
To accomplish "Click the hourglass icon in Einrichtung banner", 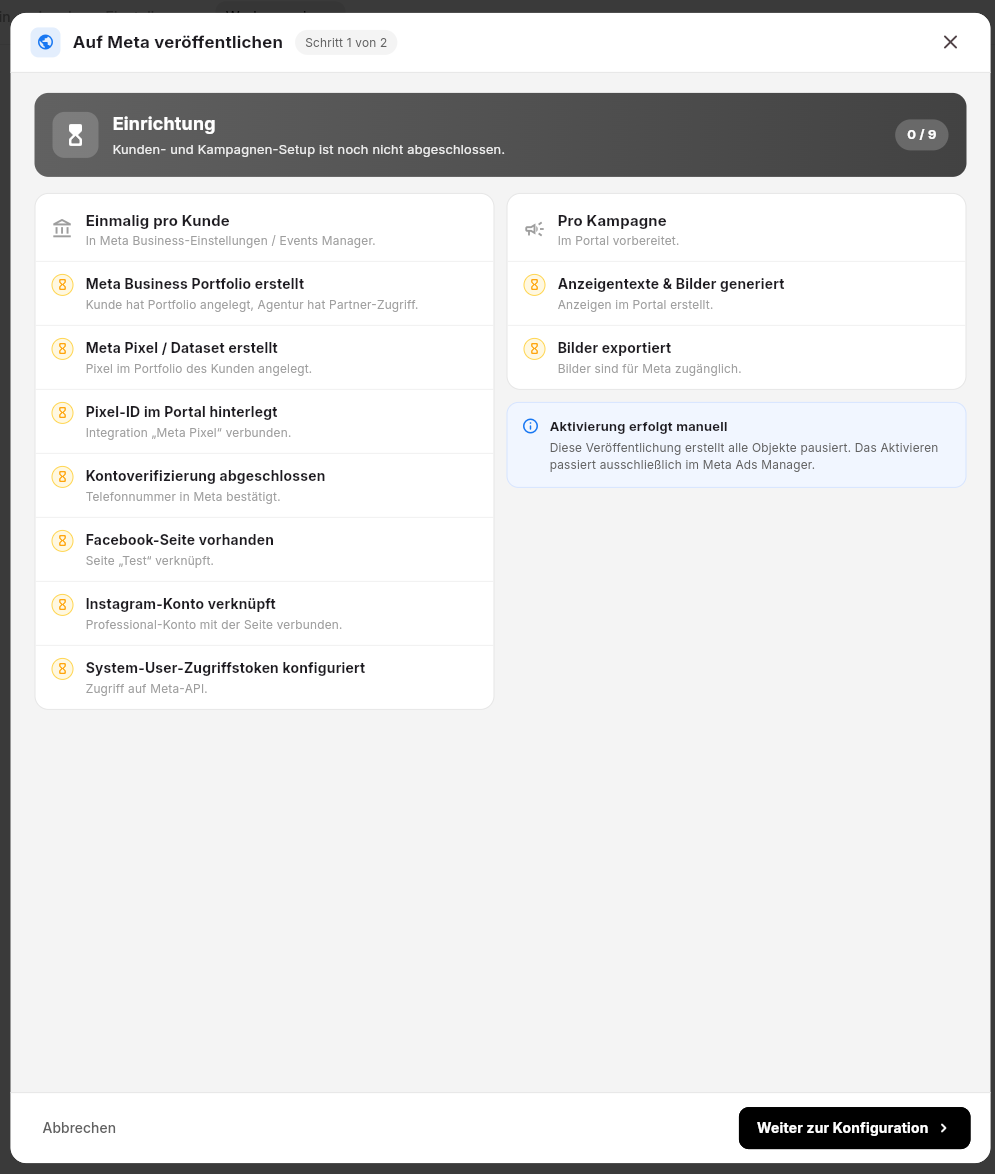I will point(76,135).
